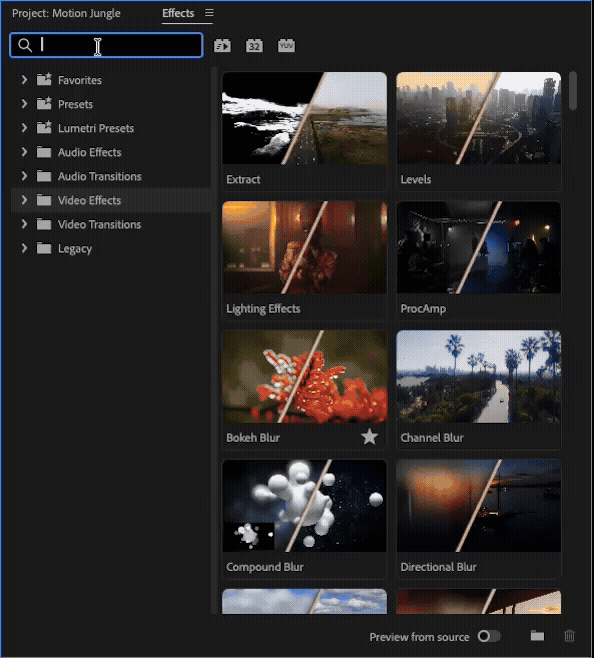Enable the Preview from source switch
This screenshot has height=658, width=594.
click(489, 636)
